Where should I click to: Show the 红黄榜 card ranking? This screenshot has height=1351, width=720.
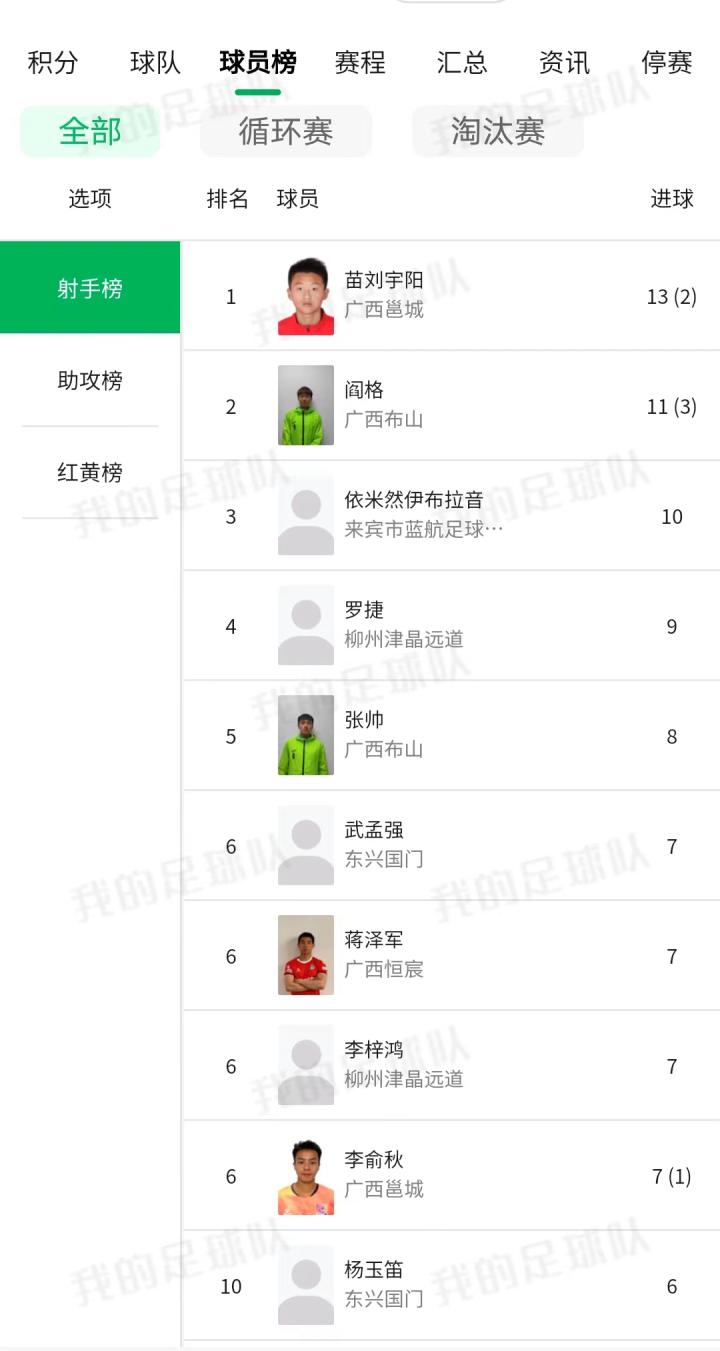coord(90,472)
